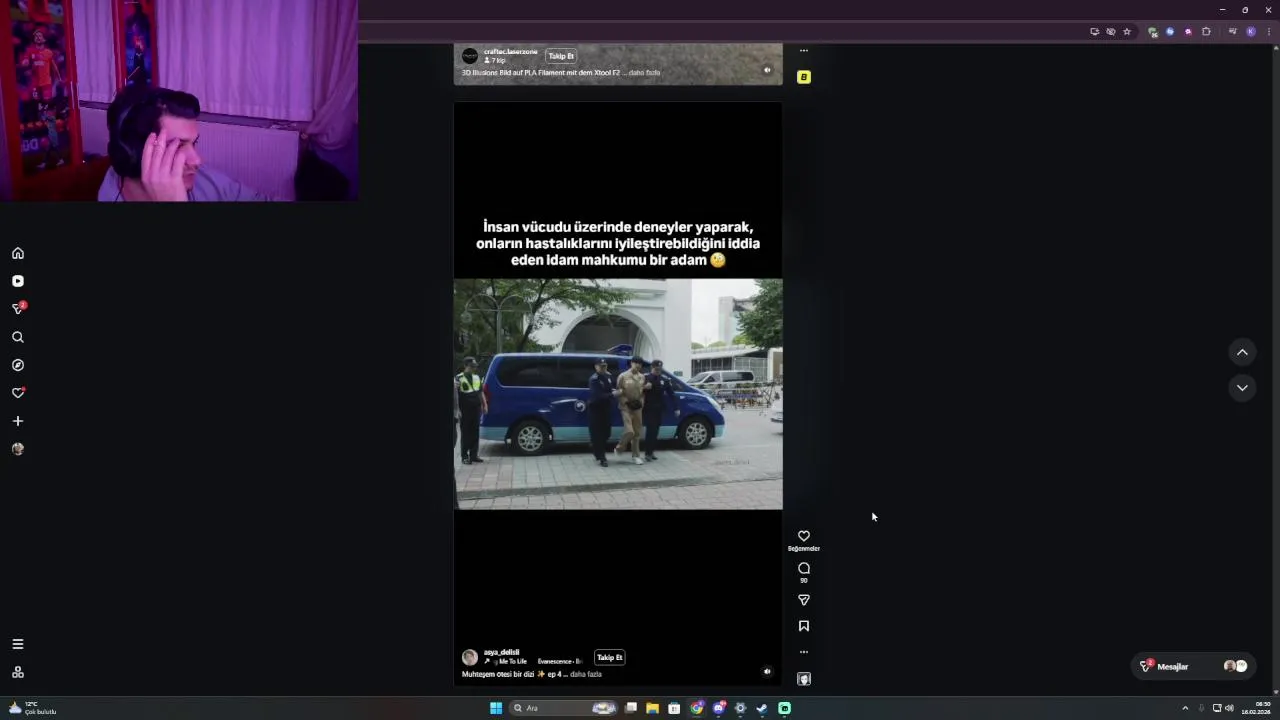Toggle sound on the craftec.laserzone reel
Image resolution: width=1280 pixels, height=720 pixels.
(767, 70)
